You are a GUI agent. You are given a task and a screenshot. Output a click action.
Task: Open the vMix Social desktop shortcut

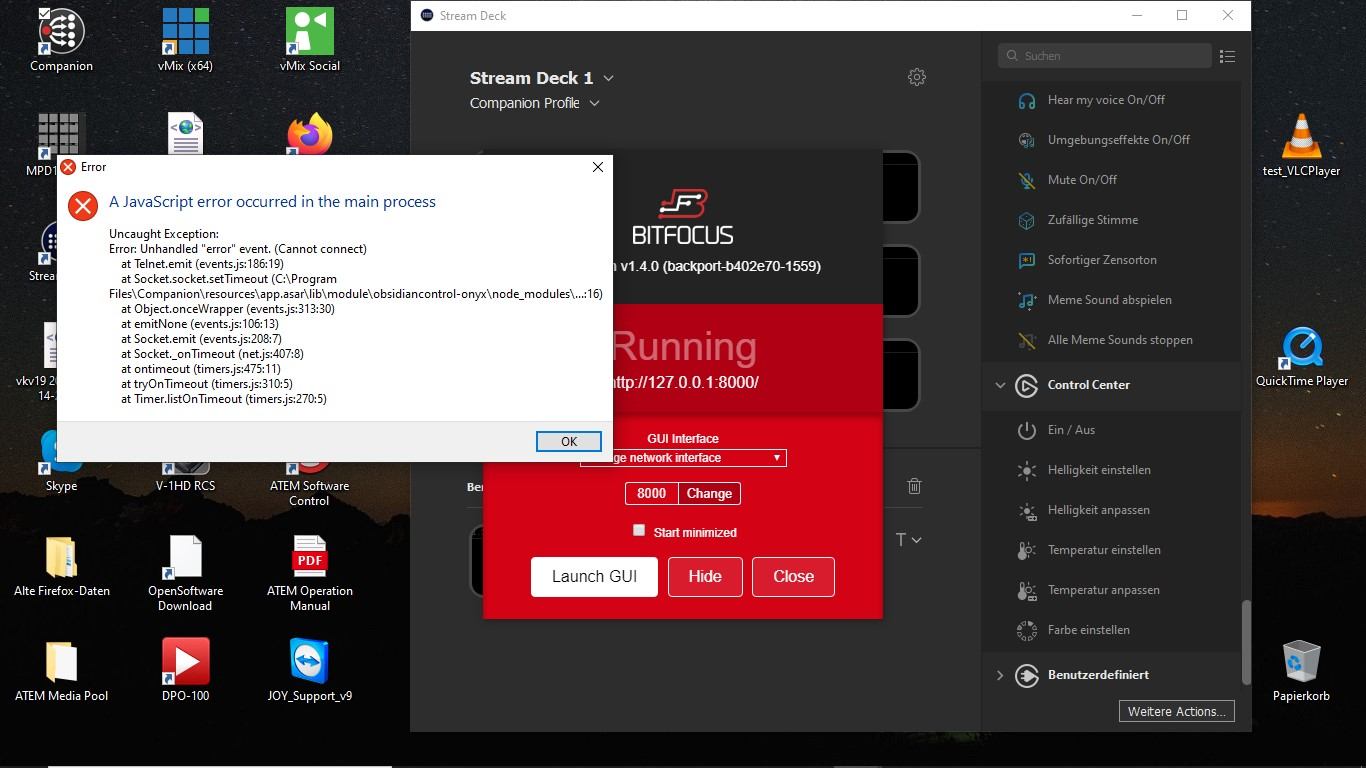click(310, 41)
